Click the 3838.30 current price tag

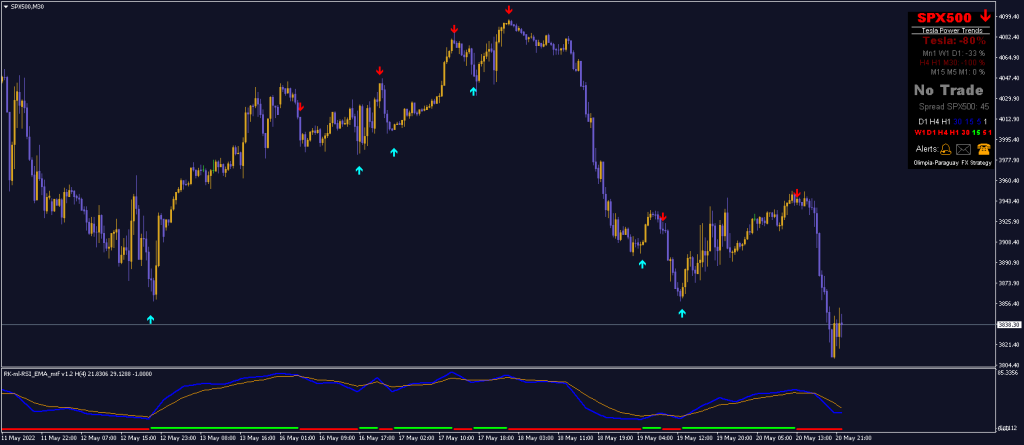1008,325
